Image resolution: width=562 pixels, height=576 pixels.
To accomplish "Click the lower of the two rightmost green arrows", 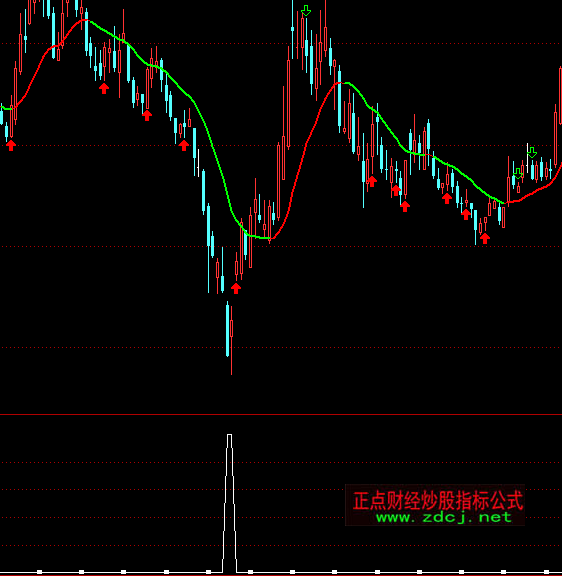I will (518, 173).
